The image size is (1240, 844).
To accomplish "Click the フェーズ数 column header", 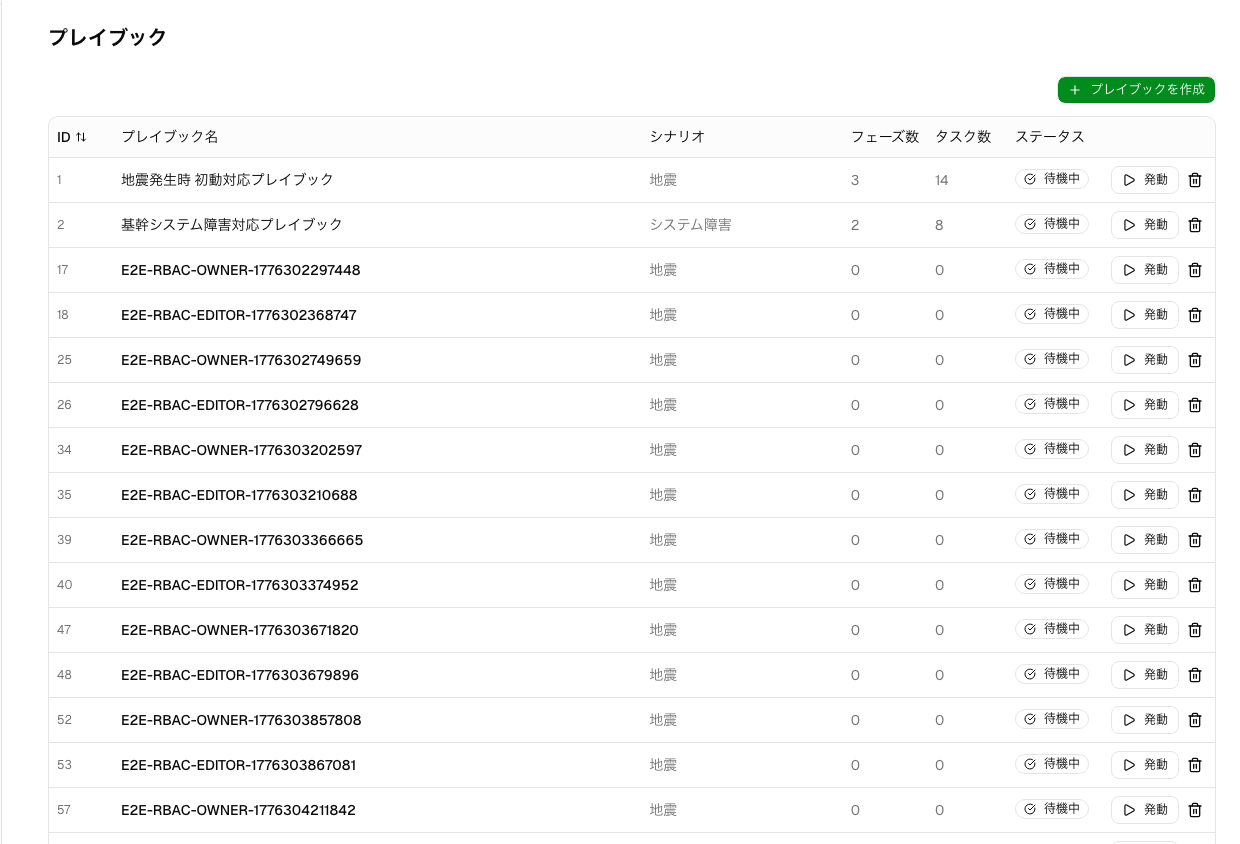I will (x=885, y=137).
